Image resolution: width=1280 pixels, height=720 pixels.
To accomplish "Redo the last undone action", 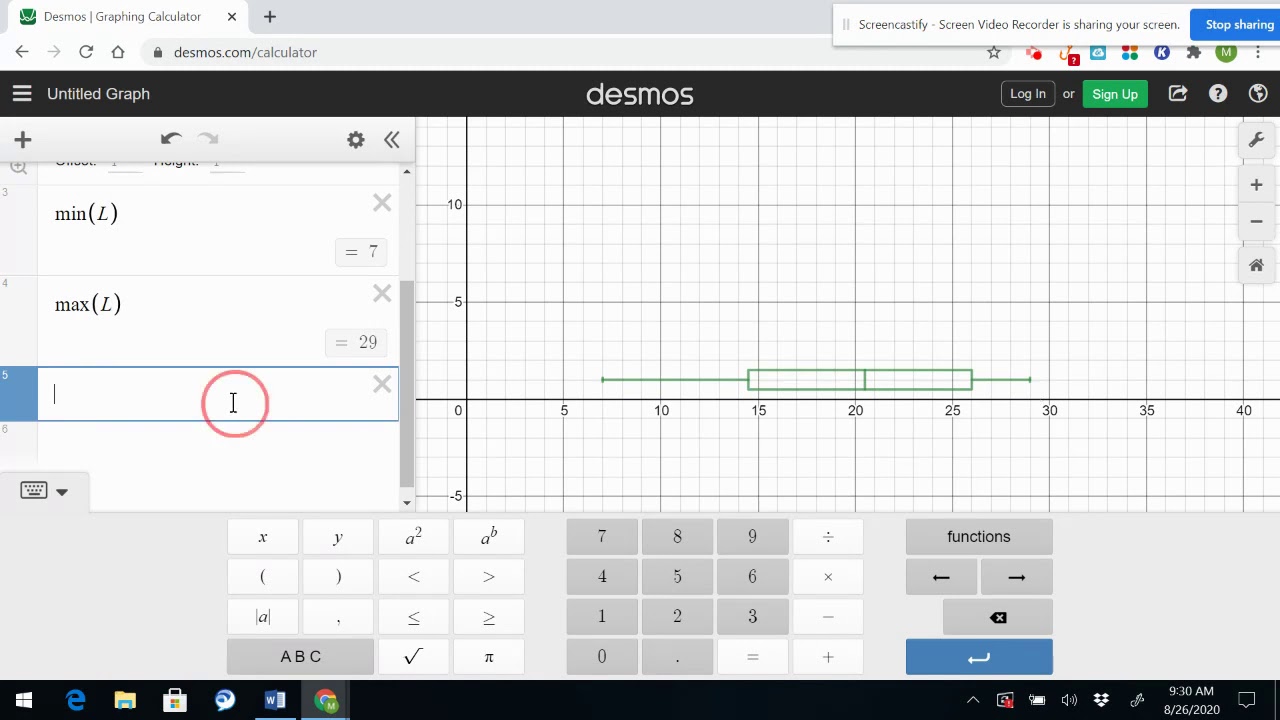I will [208, 139].
